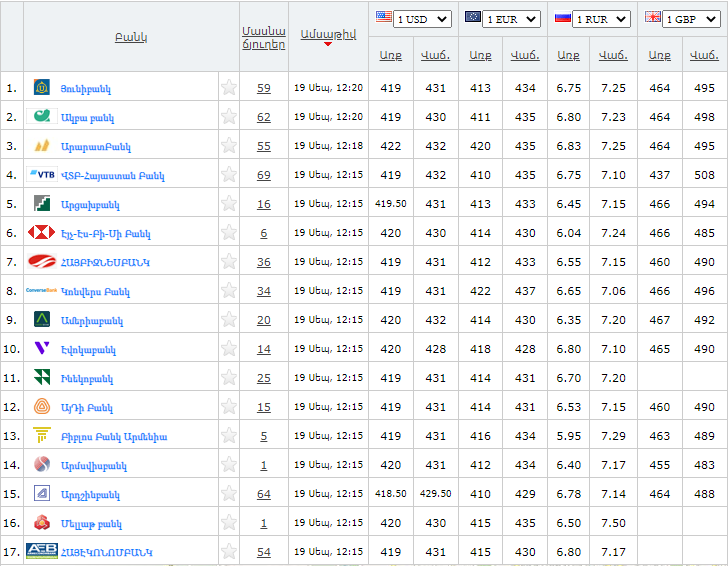Open the 1 RUR currency dropdown
This screenshot has height=566, width=728.
(x=602, y=19)
